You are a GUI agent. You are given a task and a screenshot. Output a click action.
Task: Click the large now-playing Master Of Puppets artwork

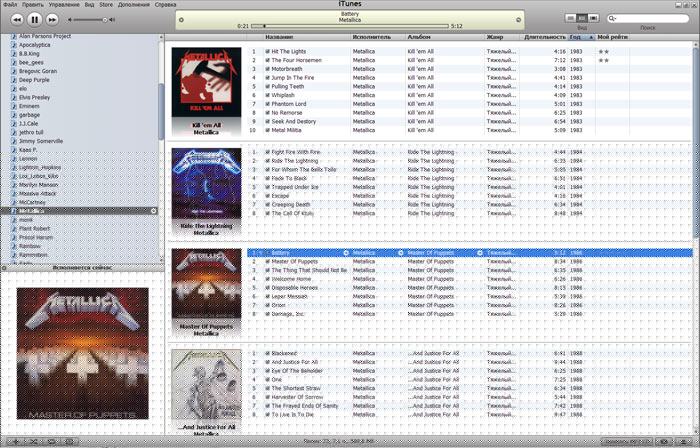(83, 353)
